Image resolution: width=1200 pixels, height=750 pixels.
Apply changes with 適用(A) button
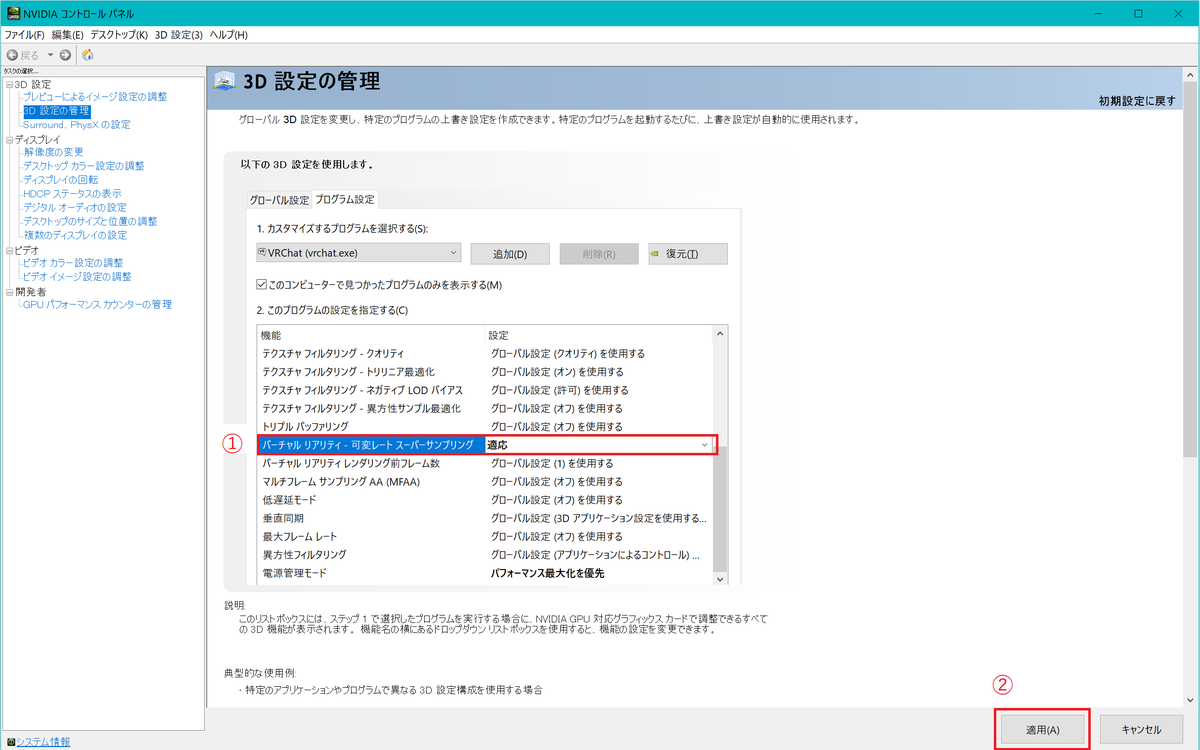click(1042, 729)
